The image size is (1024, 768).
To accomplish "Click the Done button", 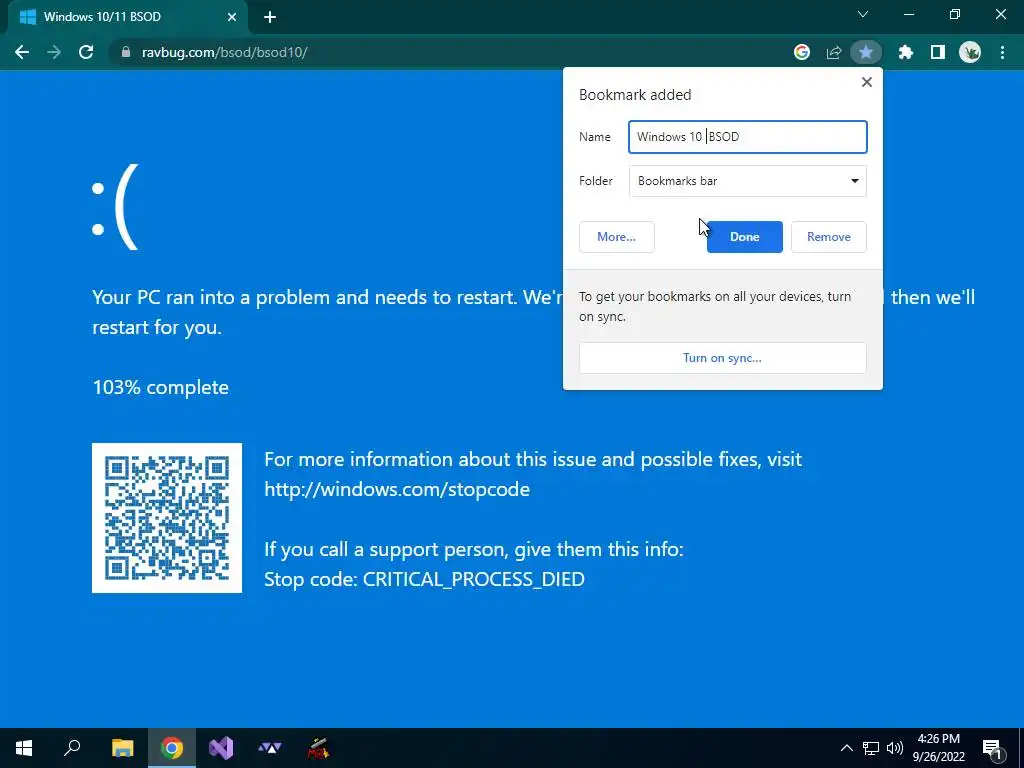I will click(x=744, y=237).
